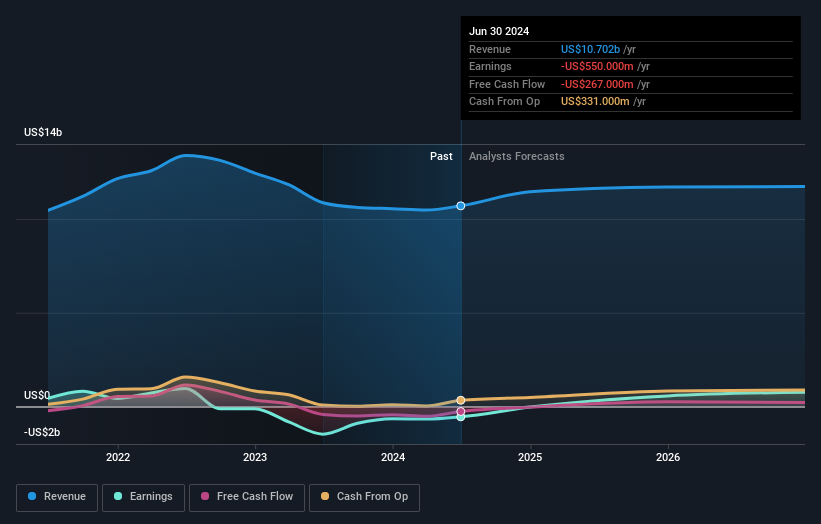Click the -US$267.000m free cash flow value
The height and width of the screenshot is (524, 821).
597,84
